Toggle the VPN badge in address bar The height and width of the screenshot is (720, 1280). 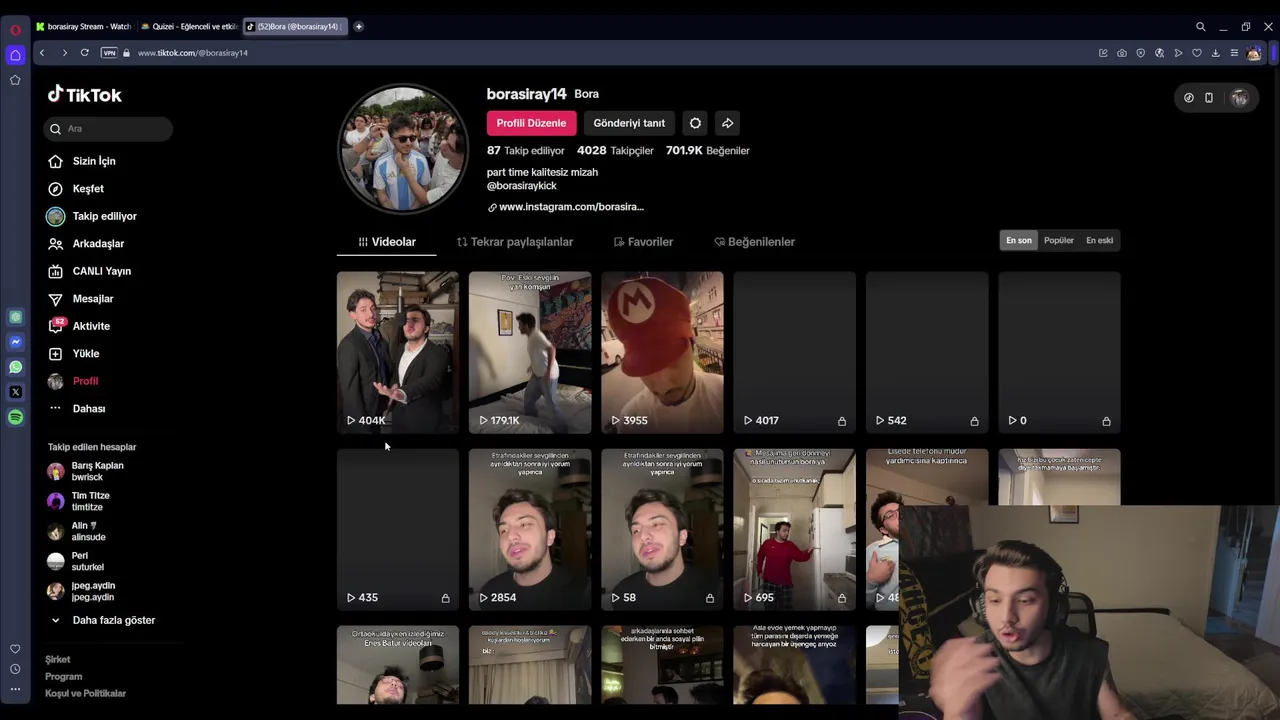(109, 53)
